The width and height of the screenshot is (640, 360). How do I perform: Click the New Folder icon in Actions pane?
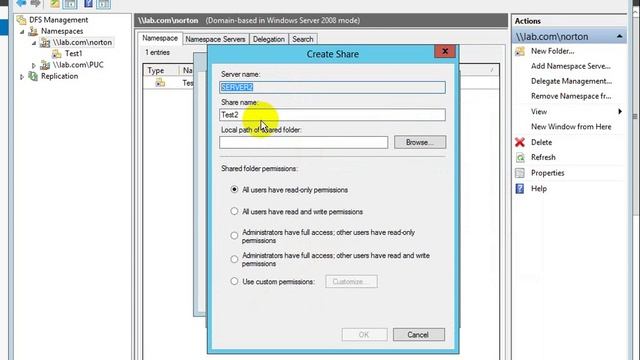point(520,51)
